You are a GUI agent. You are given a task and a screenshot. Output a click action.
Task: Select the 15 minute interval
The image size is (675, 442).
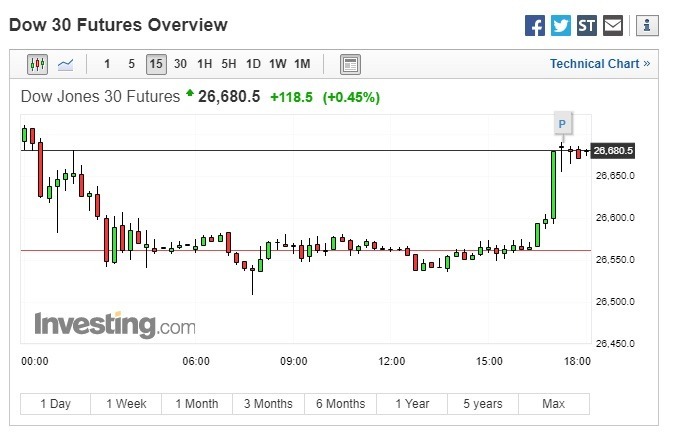coord(156,65)
